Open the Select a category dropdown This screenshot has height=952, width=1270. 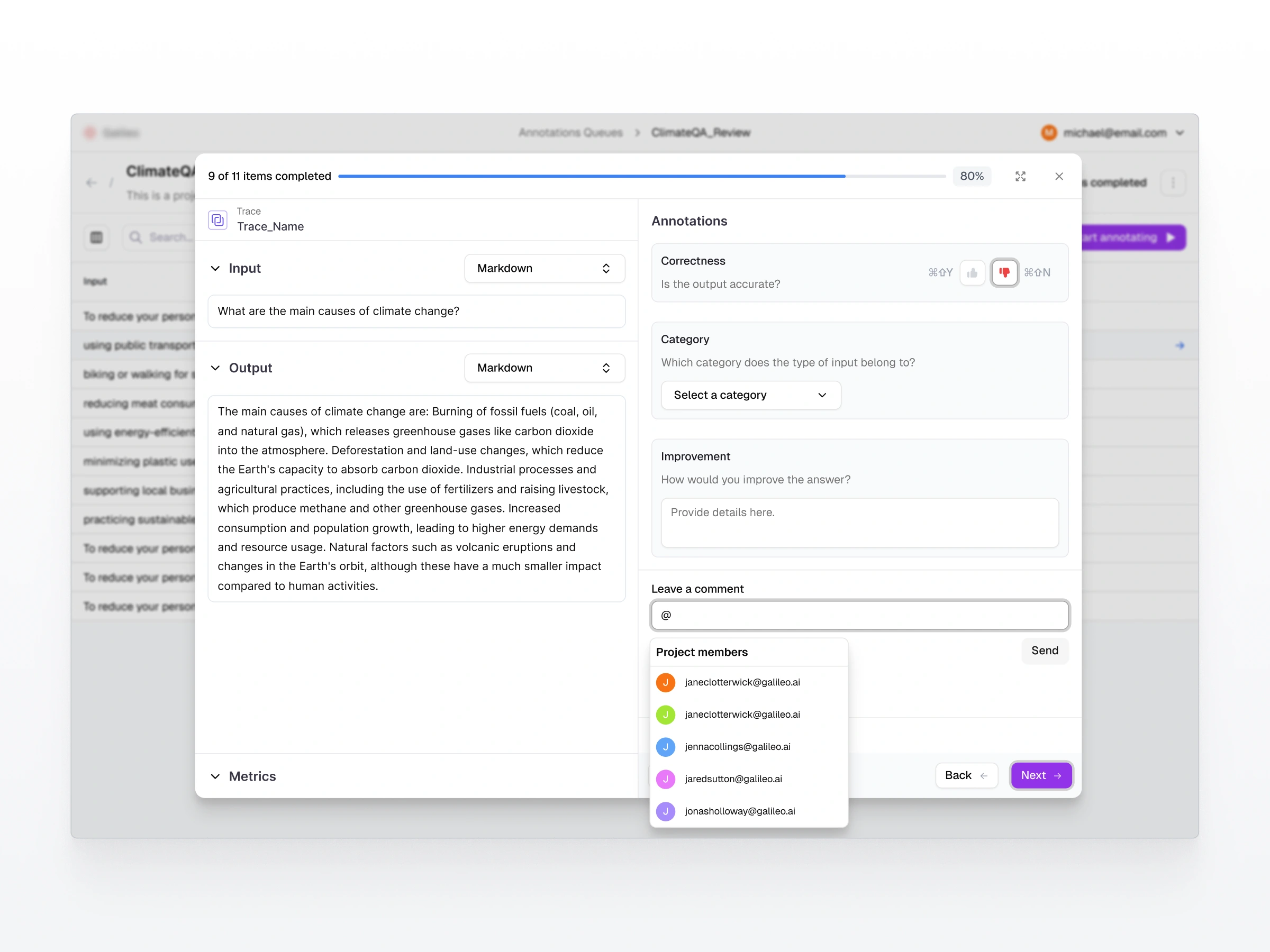[750, 395]
